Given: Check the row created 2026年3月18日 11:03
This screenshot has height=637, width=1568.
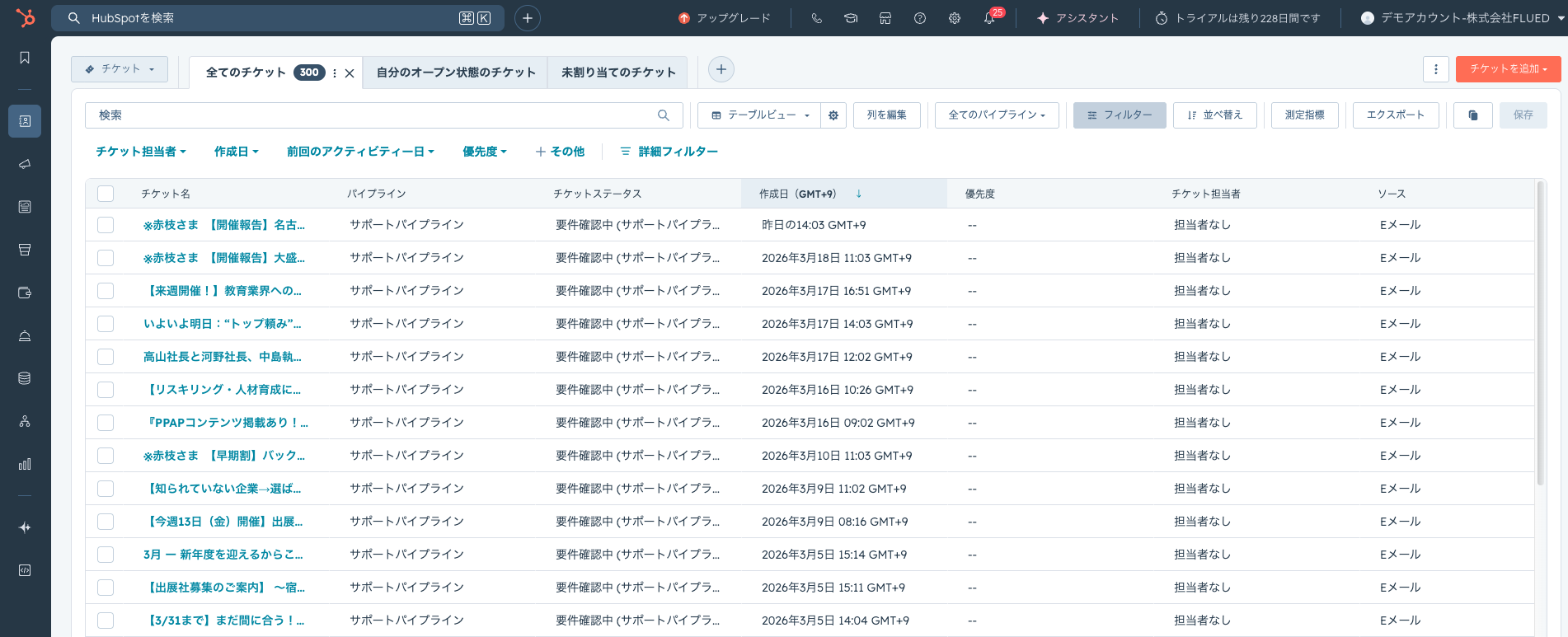Looking at the screenshot, I should [106, 258].
